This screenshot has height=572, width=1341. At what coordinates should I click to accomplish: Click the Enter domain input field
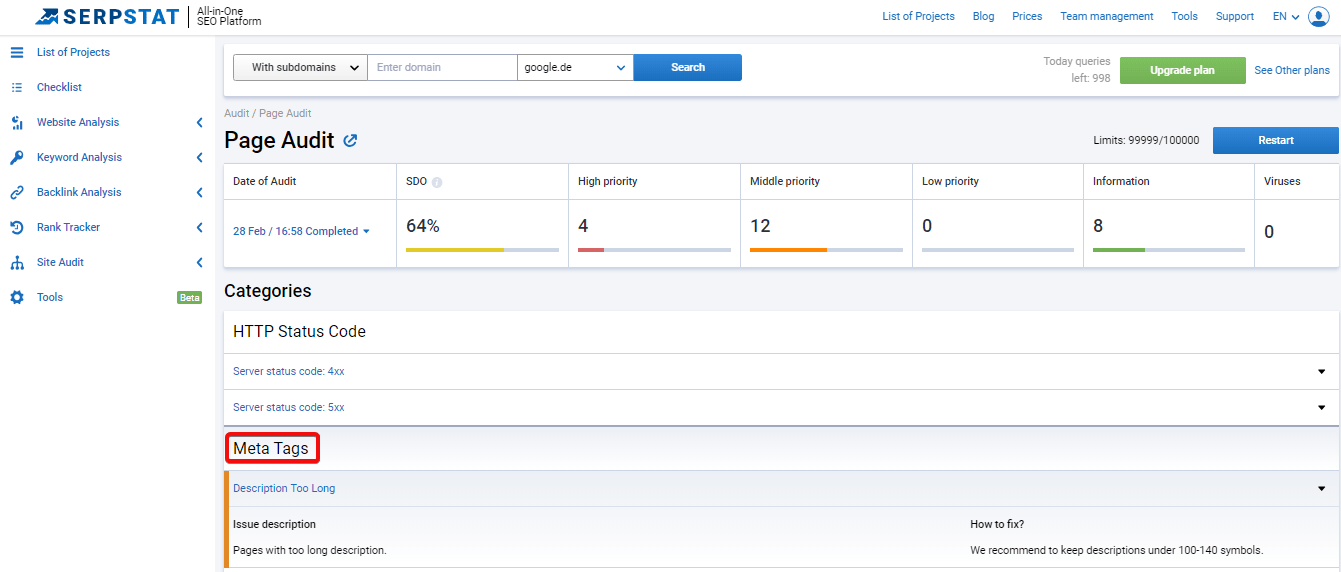[x=442, y=67]
